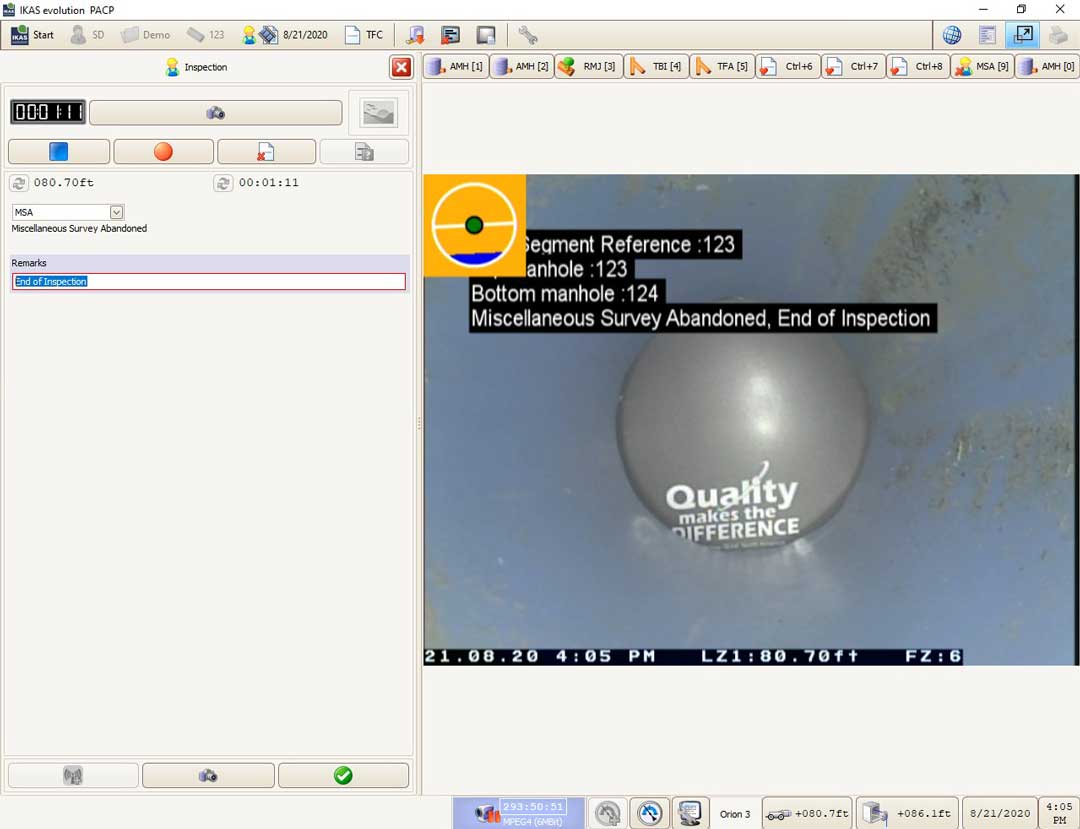This screenshot has height=829, width=1080.
Task: Toggle the detached video window icon
Action: pyautogui.click(x=1022, y=35)
